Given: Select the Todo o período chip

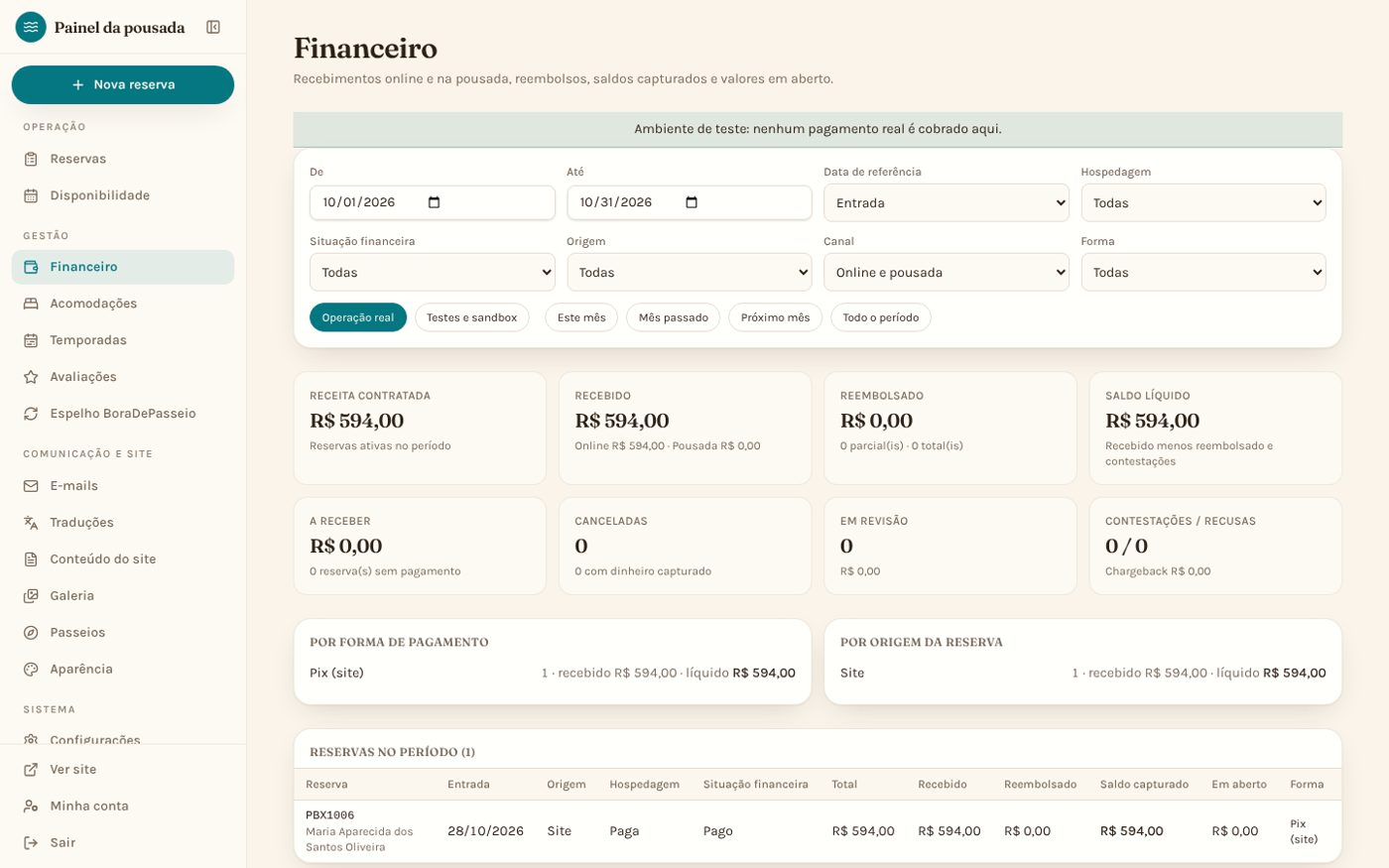Looking at the screenshot, I should (881, 317).
